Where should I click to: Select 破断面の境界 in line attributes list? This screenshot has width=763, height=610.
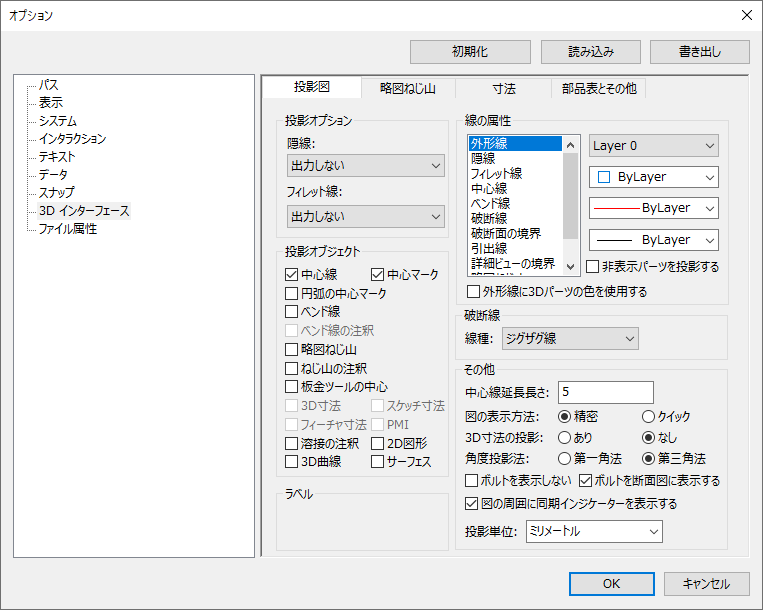coord(515,233)
